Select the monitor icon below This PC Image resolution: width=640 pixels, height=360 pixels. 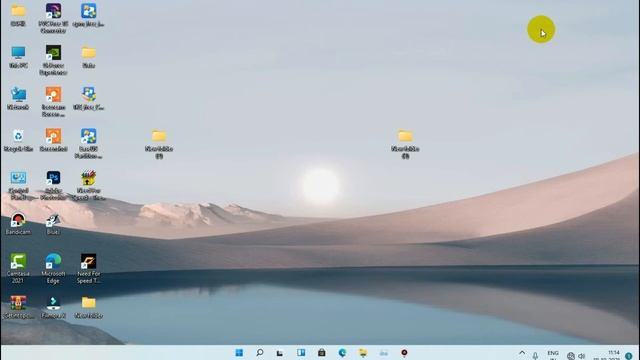18,98
